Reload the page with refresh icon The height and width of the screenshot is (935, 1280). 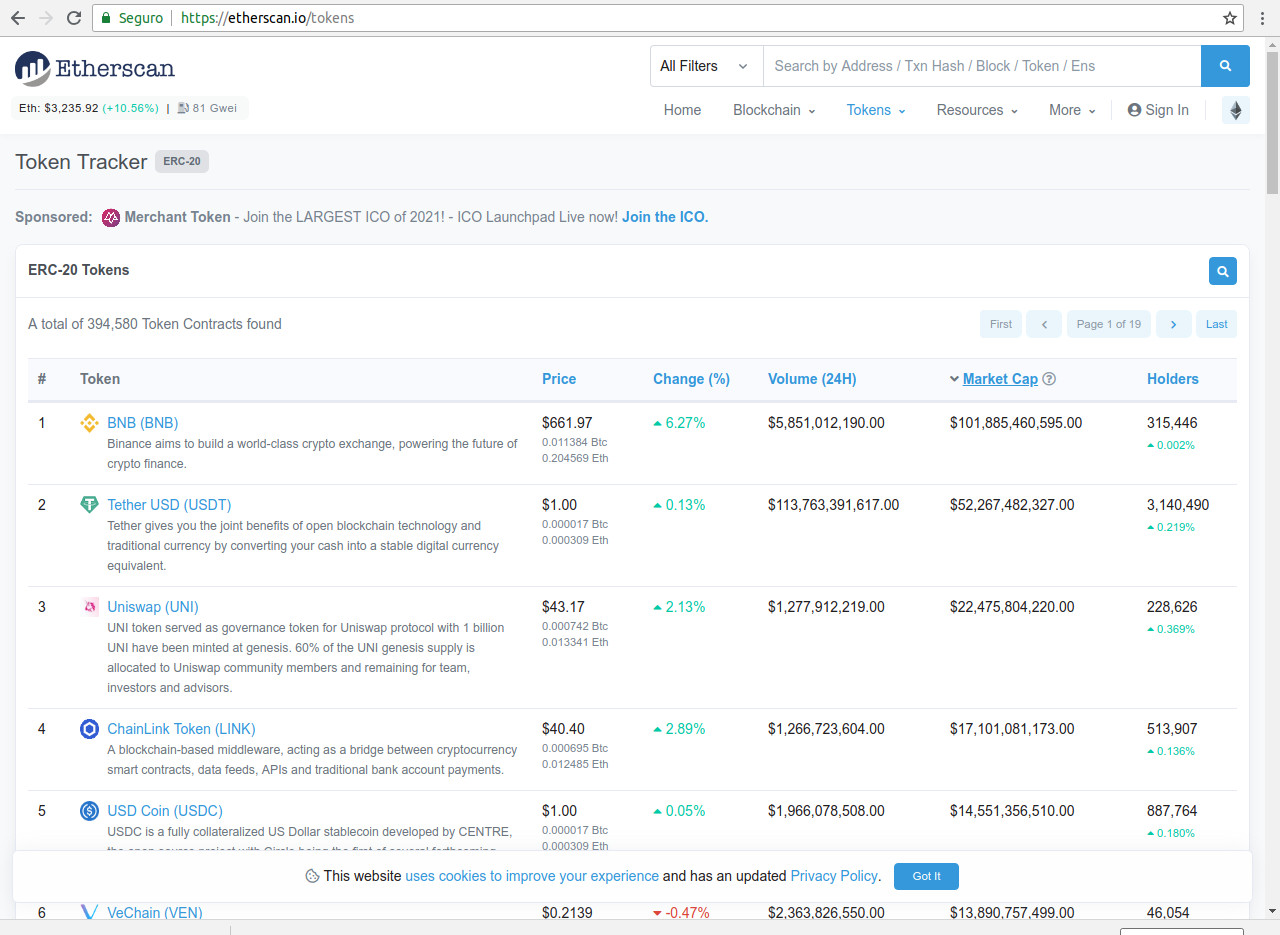[x=74, y=18]
